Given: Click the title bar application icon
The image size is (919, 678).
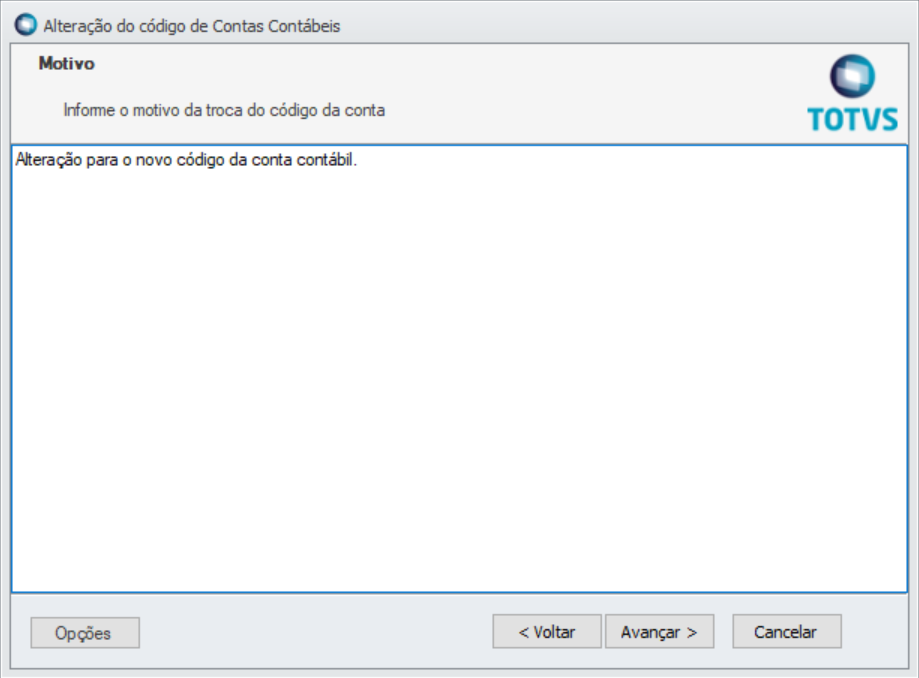Looking at the screenshot, I should 25,25.
